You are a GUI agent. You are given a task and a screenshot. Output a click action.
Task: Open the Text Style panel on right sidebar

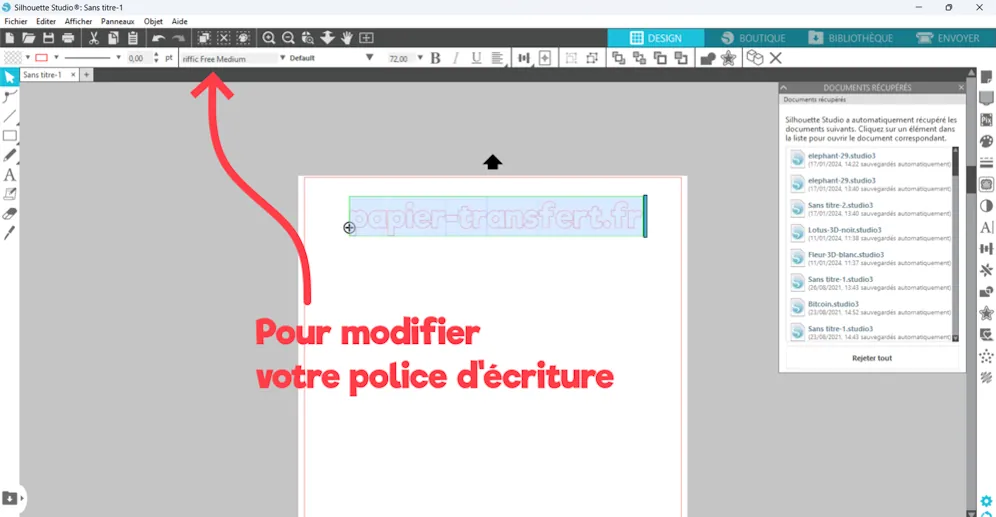point(986,227)
